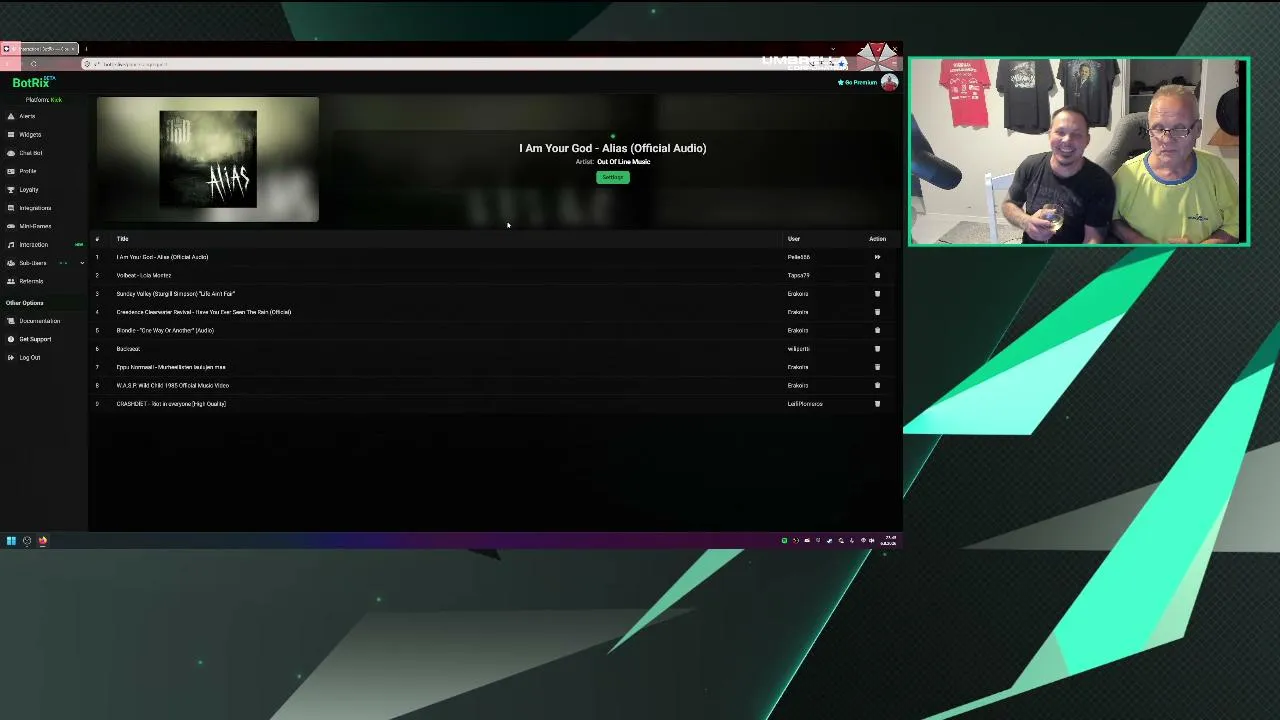Click the Get Support link
The image size is (1280, 720).
35,339
